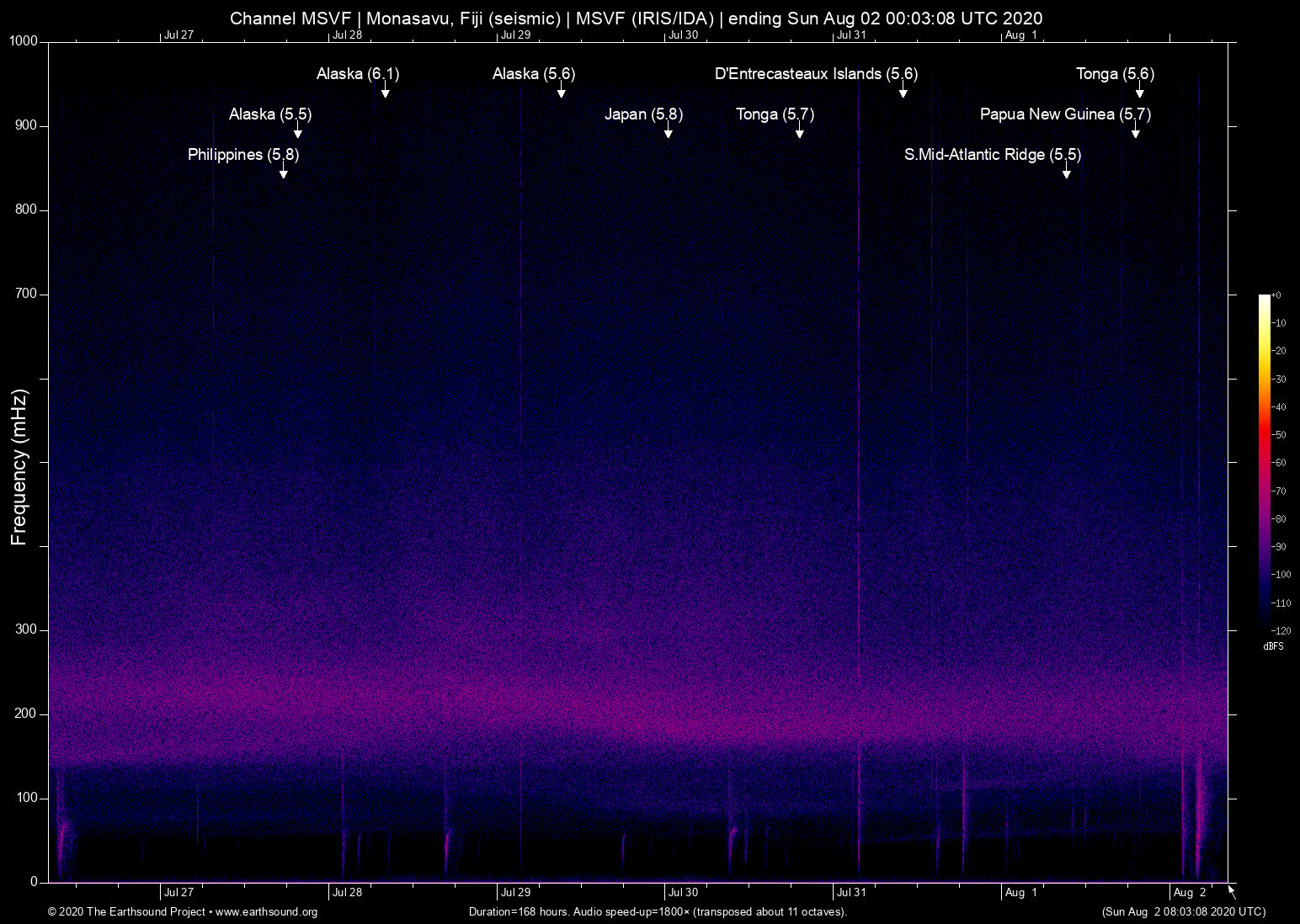Click the 100 frequency axis tick label

pos(27,798)
